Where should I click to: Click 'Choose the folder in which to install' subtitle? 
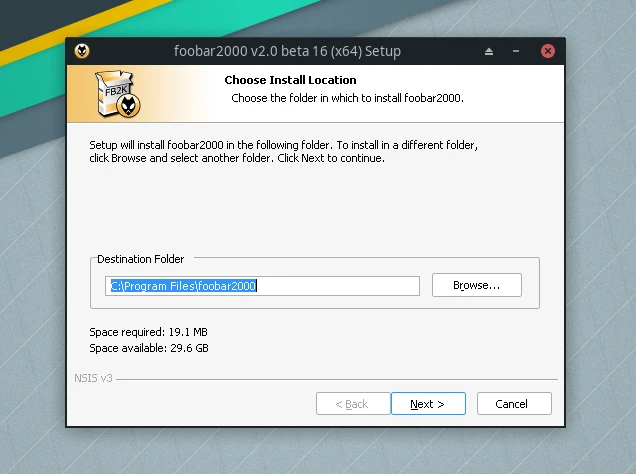(x=347, y=98)
